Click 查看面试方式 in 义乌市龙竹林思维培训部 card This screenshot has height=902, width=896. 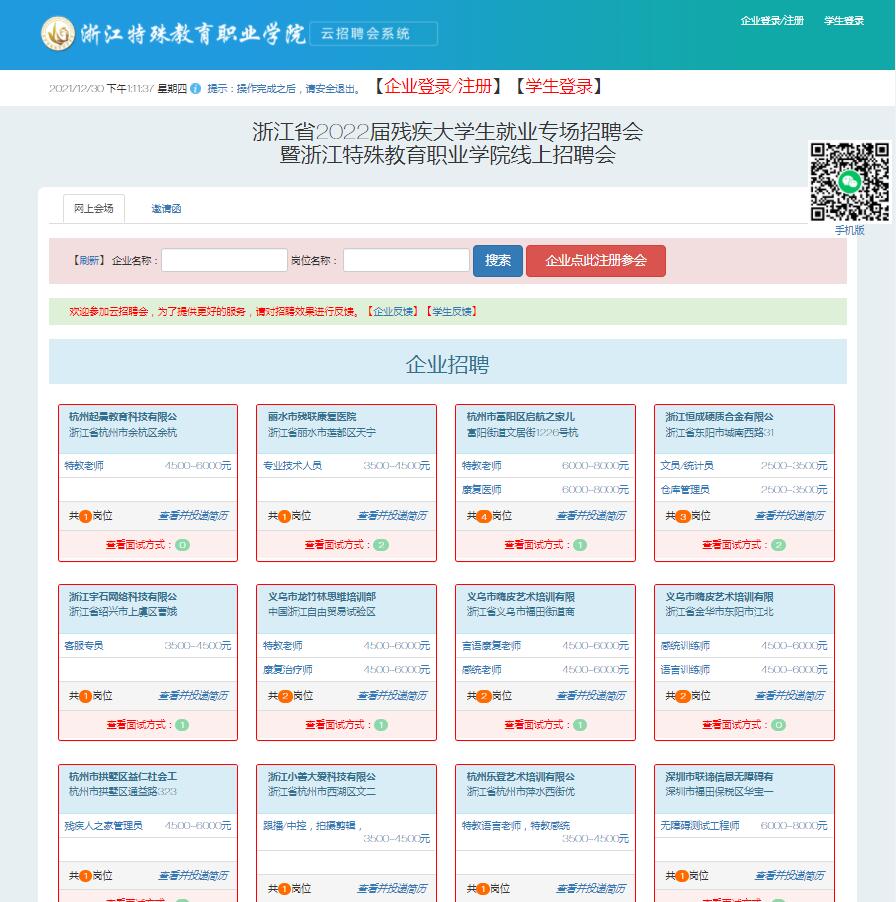click(x=337, y=725)
